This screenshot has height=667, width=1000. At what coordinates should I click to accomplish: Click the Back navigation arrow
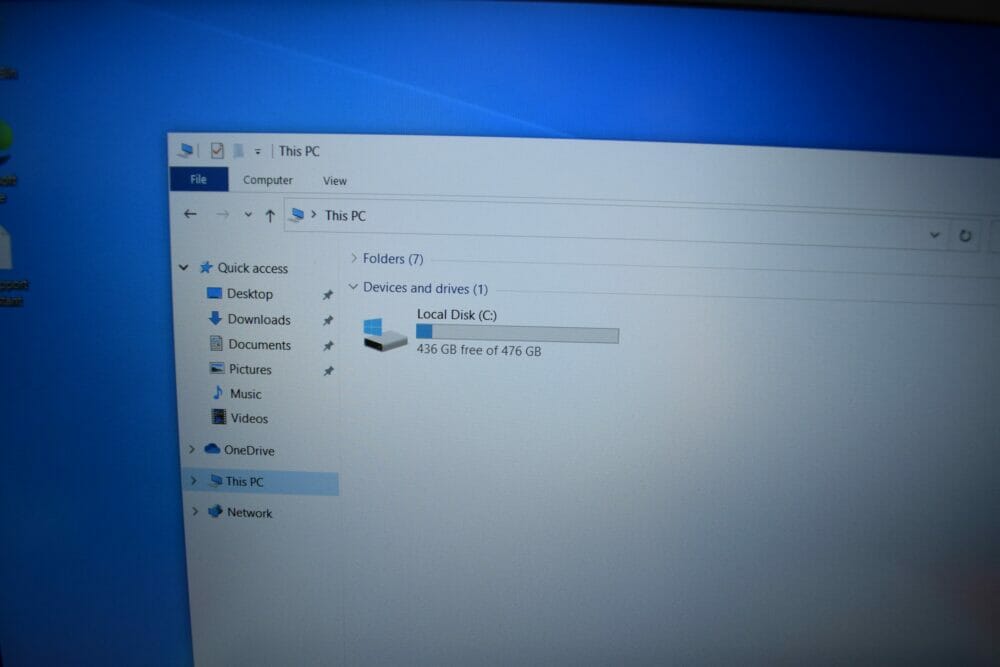point(190,214)
